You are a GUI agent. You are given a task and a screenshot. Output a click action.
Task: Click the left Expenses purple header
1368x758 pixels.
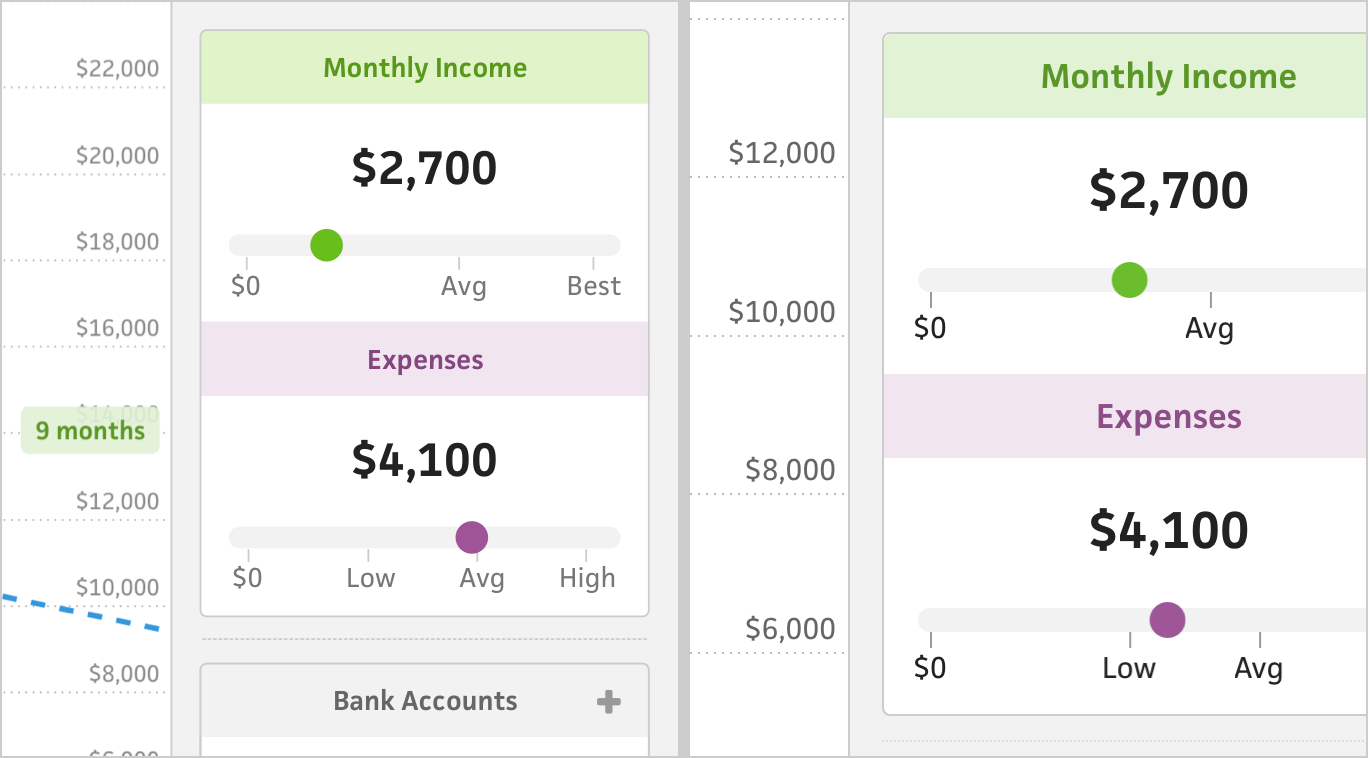[425, 360]
